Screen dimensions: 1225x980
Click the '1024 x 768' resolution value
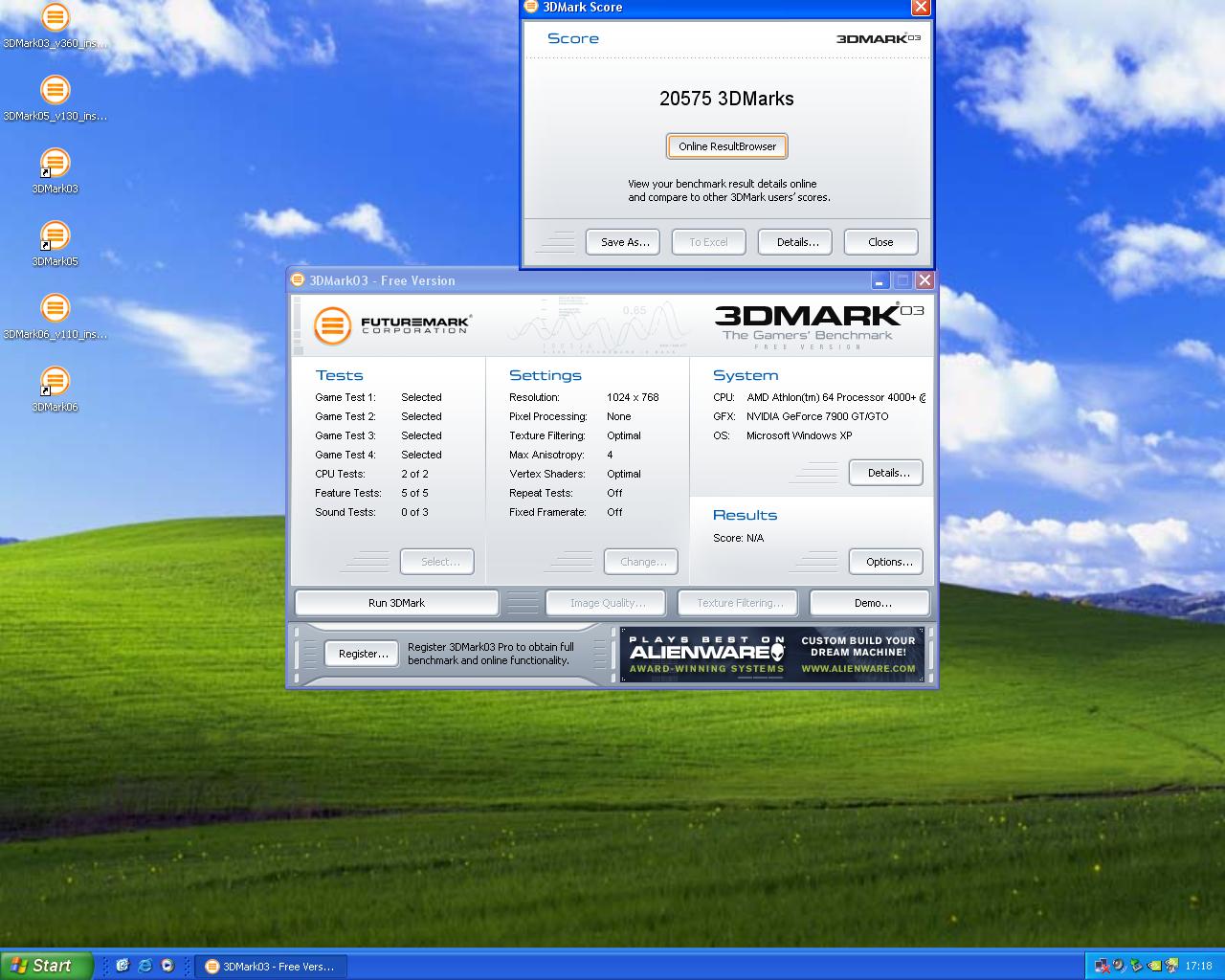point(633,397)
